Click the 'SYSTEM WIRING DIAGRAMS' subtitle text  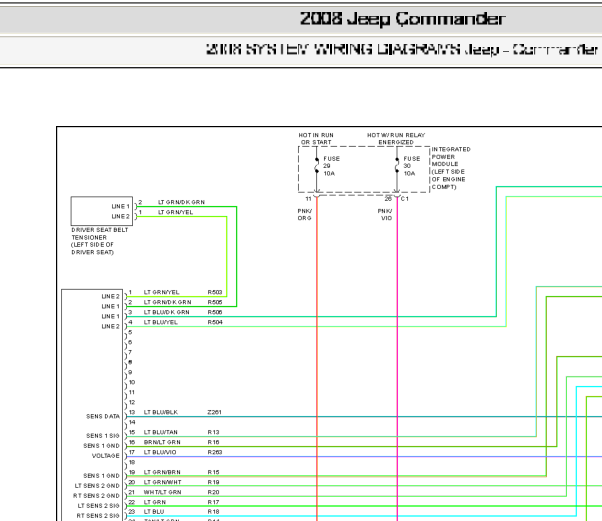coord(353,50)
